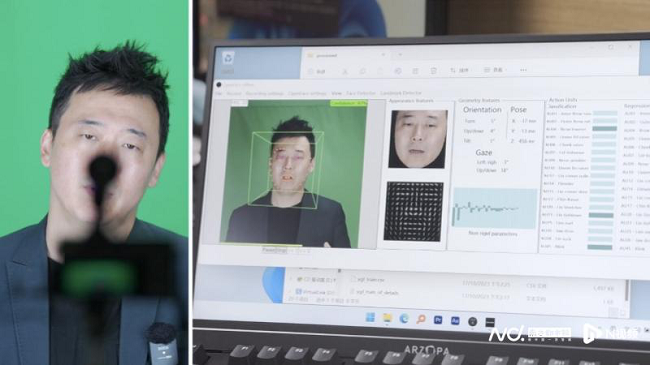Open Adobe Premiere Pro from taskbar
This screenshot has width=650, height=365.
[x=438, y=320]
